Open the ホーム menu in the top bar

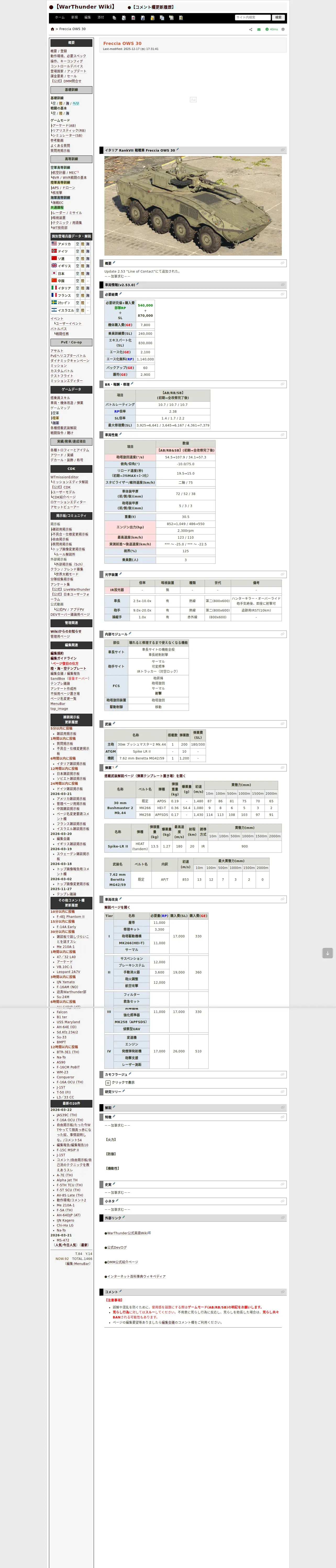(x=60, y=18)
